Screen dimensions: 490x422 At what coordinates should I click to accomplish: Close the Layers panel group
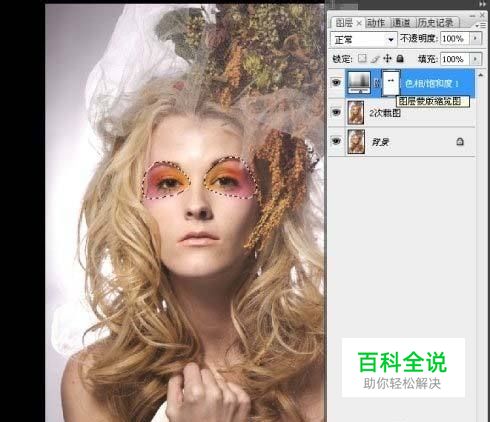coord(482,15)
